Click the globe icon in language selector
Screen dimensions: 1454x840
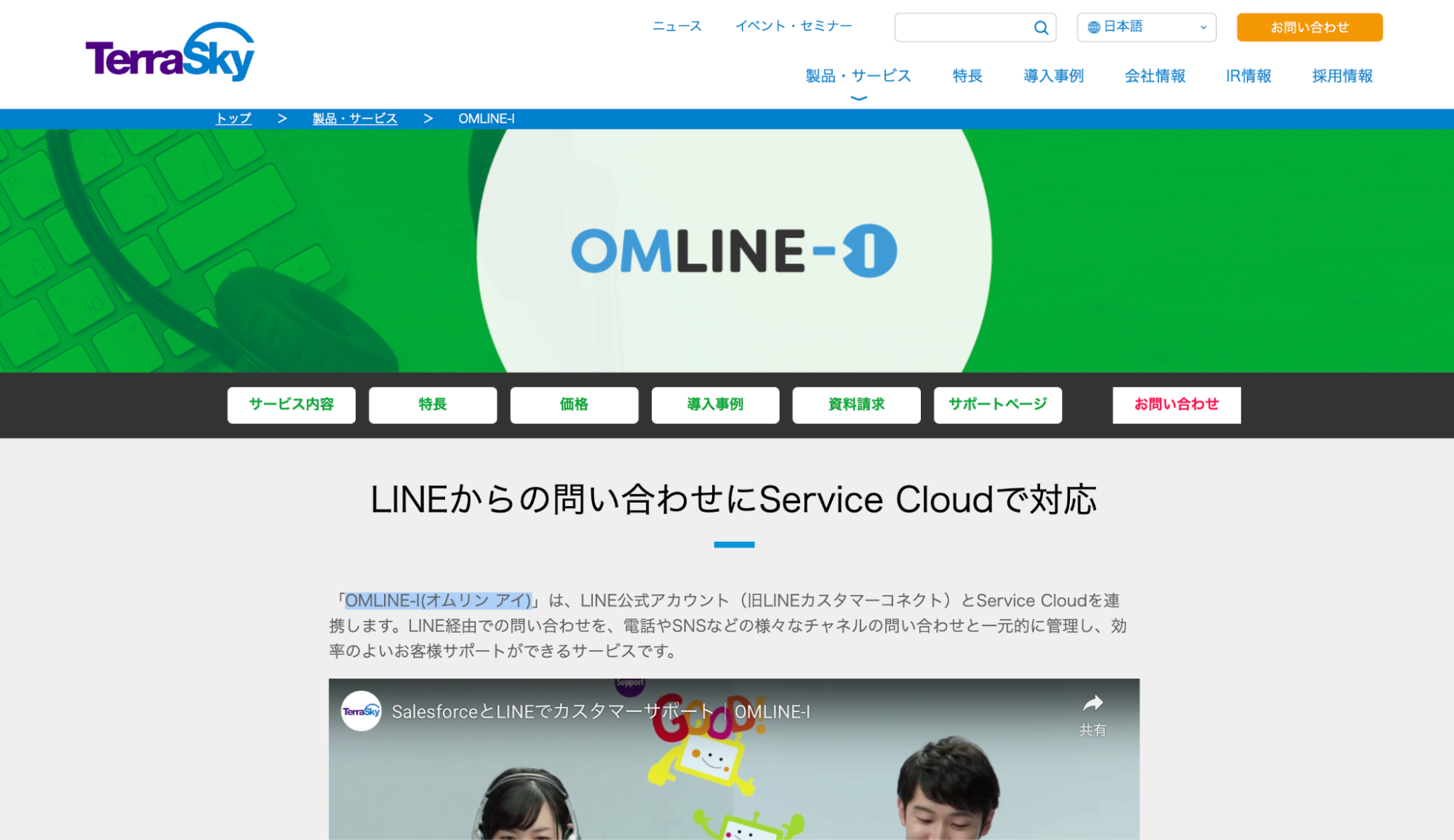1093,28
